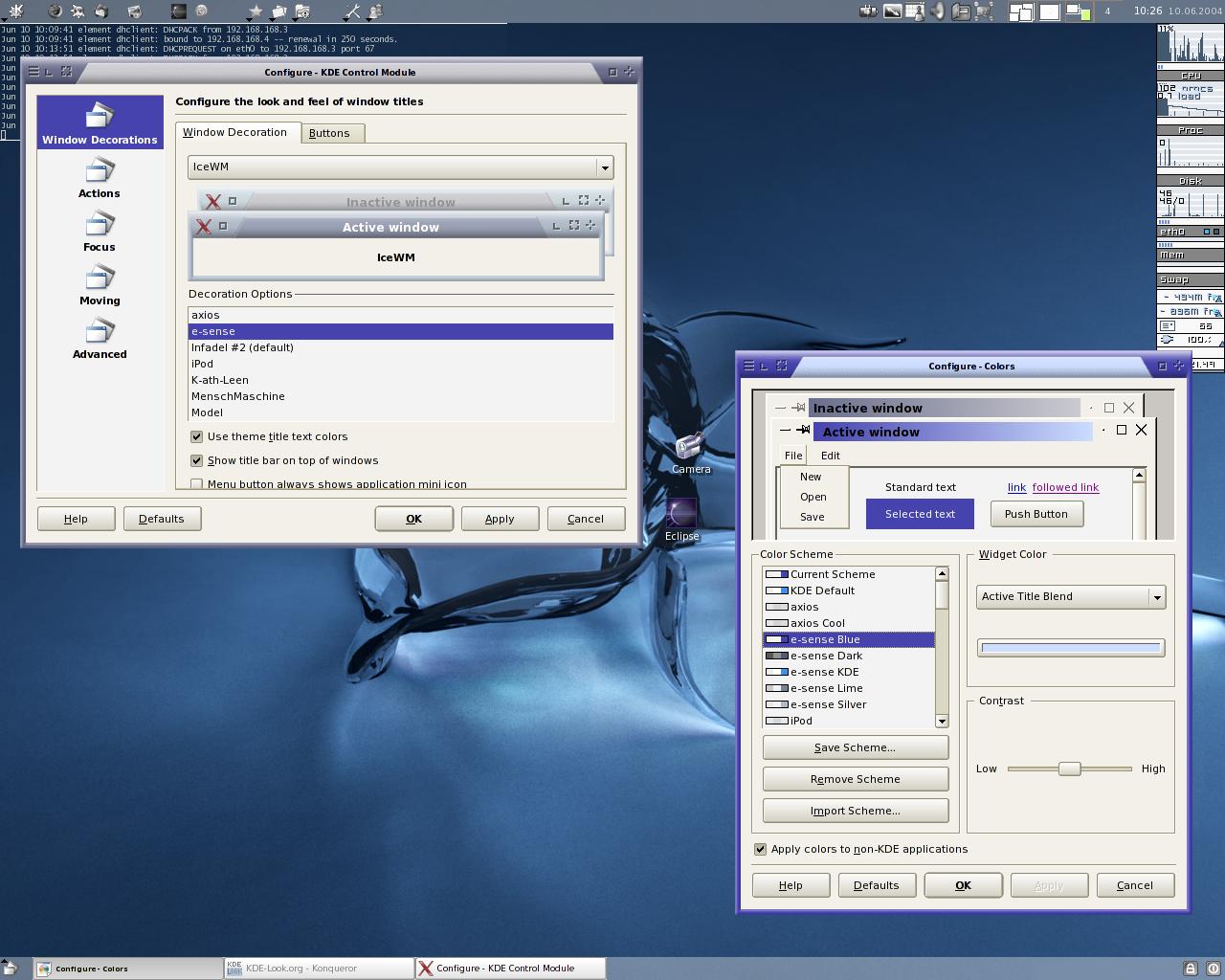Image resolution: width=1225 pixels, height=980 pixels.
Task: Click the Remove Scheme button
Action: (x=855, y=779)
